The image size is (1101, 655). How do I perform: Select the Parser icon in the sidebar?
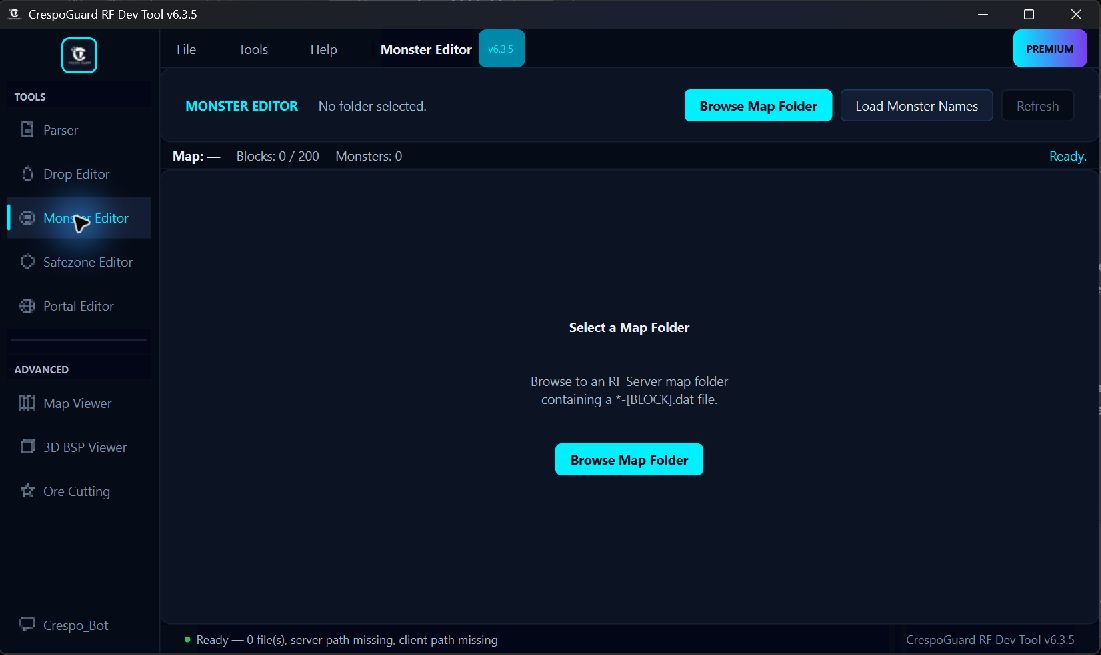click(27, 129)
